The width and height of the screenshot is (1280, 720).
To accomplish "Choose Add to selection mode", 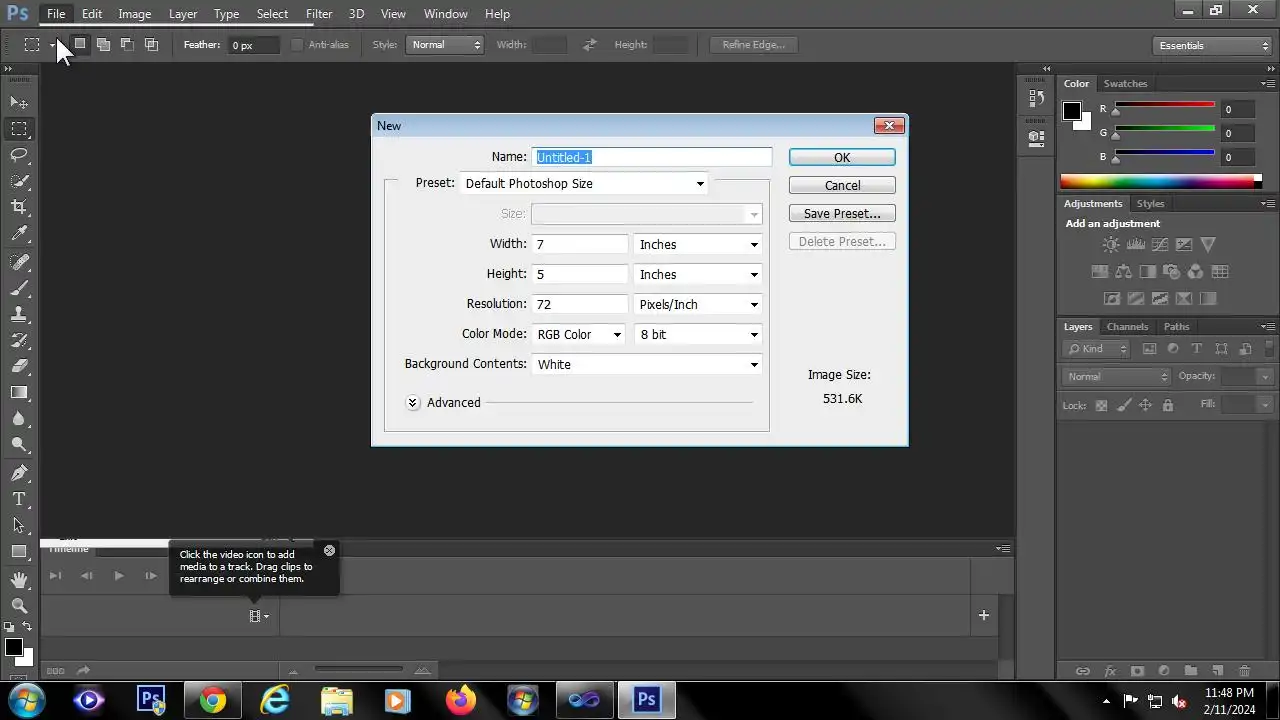I will click(x=103, y=44).
